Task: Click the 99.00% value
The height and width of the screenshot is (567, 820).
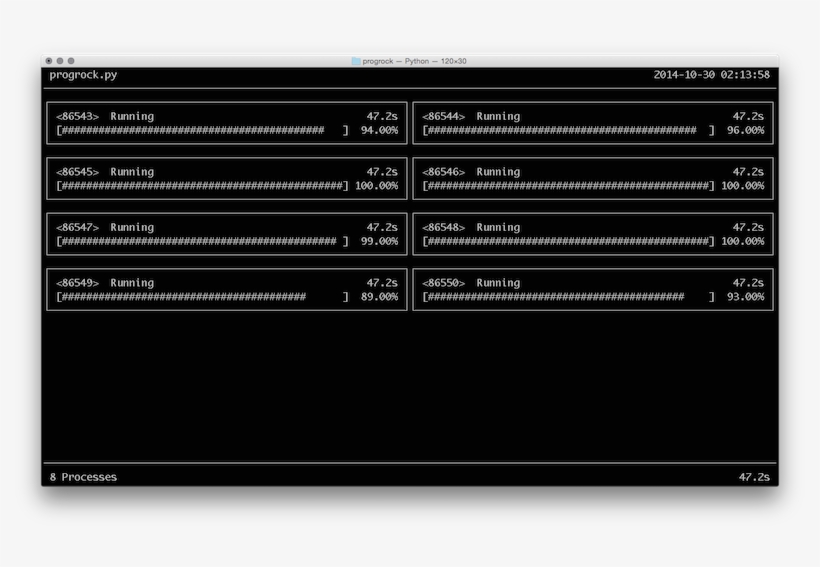Action: 379,241
